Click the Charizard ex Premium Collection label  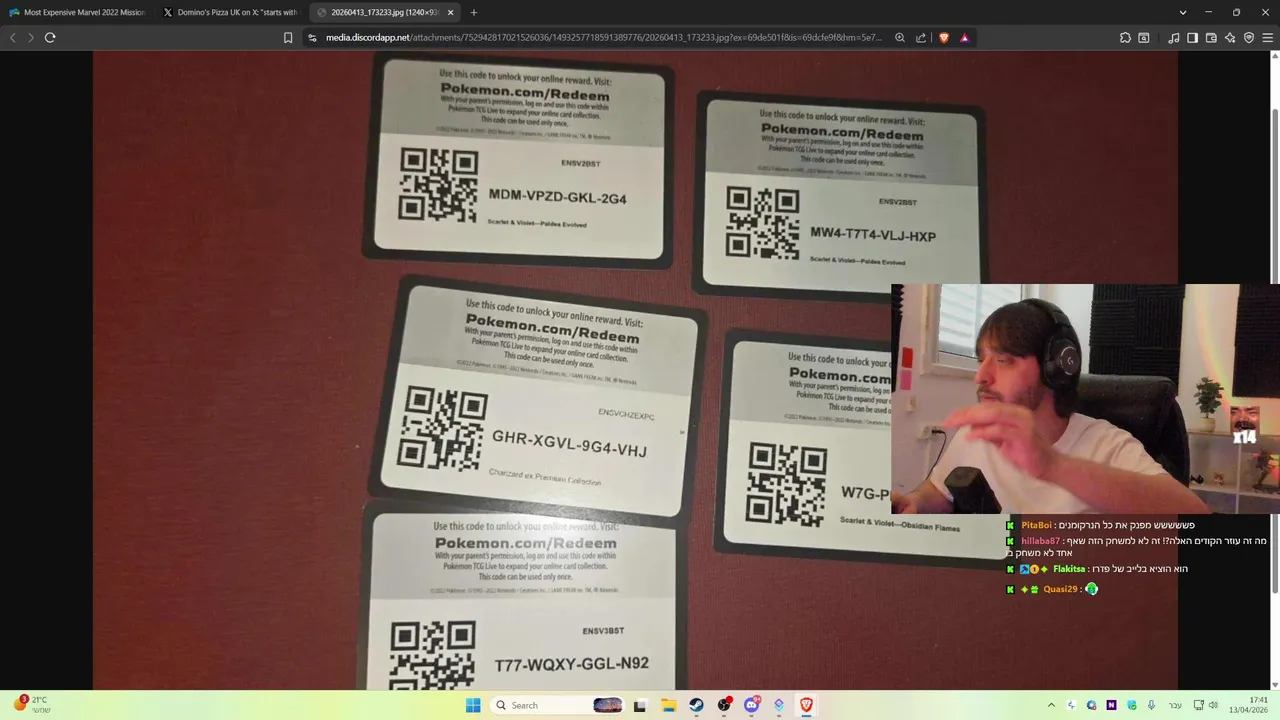click(545, 477)
